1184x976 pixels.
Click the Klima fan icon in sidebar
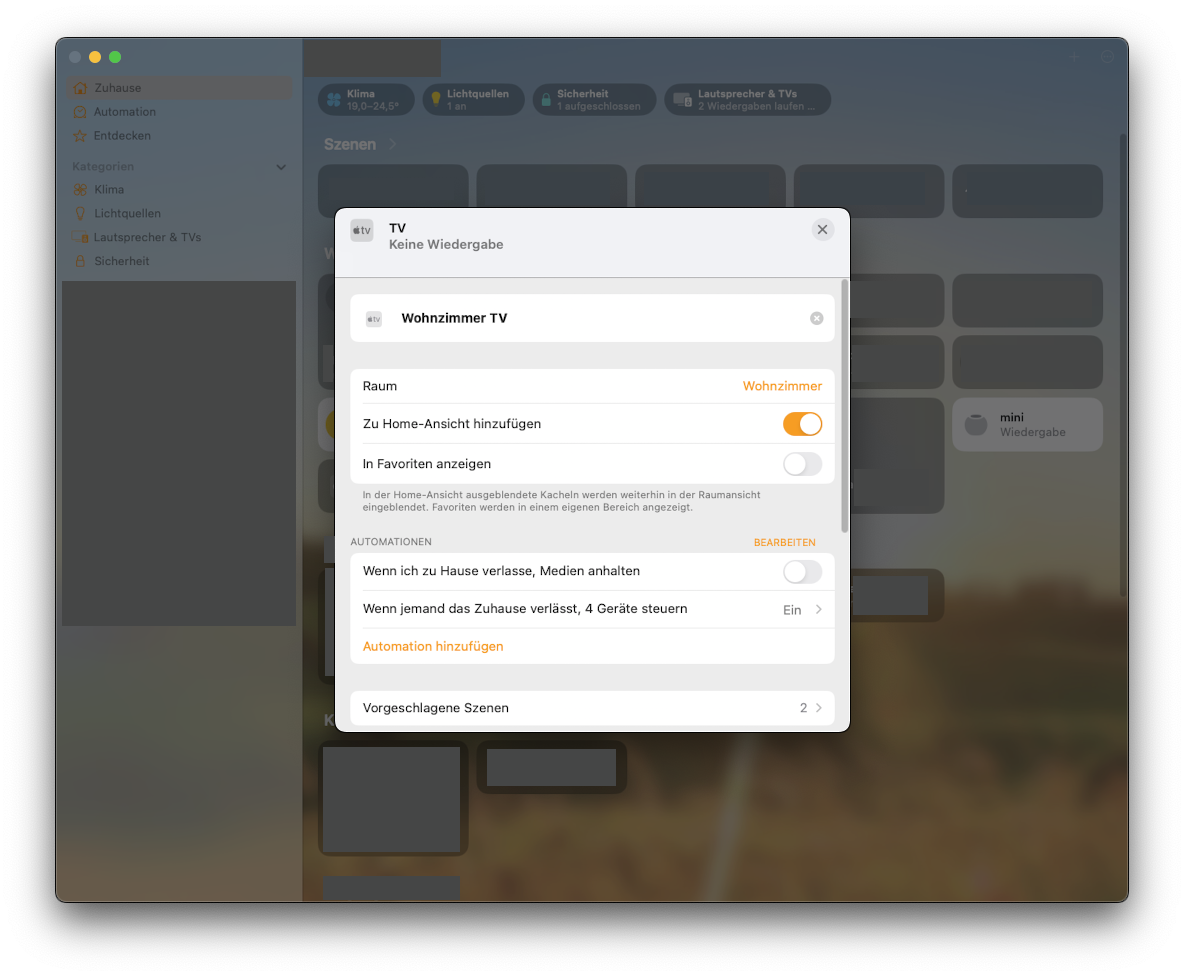tap(80, 189)
